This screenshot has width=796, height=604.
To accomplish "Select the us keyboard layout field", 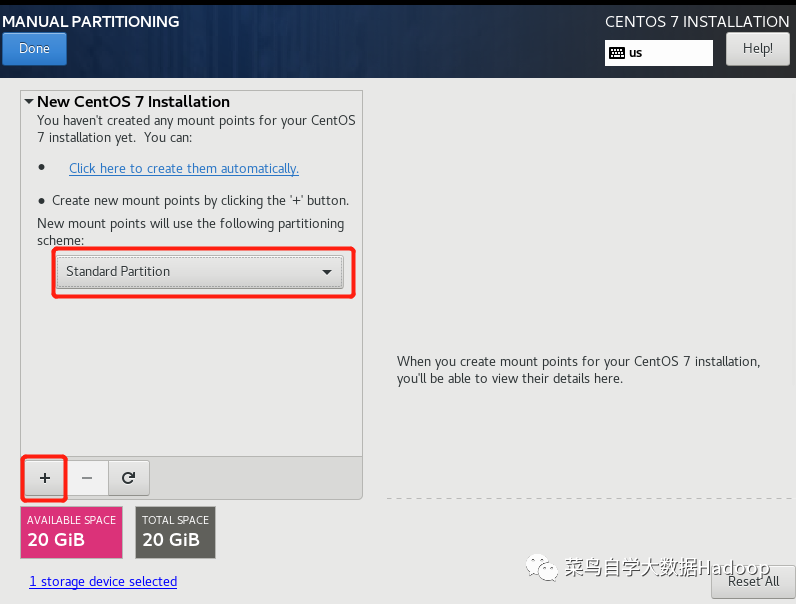I will click(x=658, y=53).
